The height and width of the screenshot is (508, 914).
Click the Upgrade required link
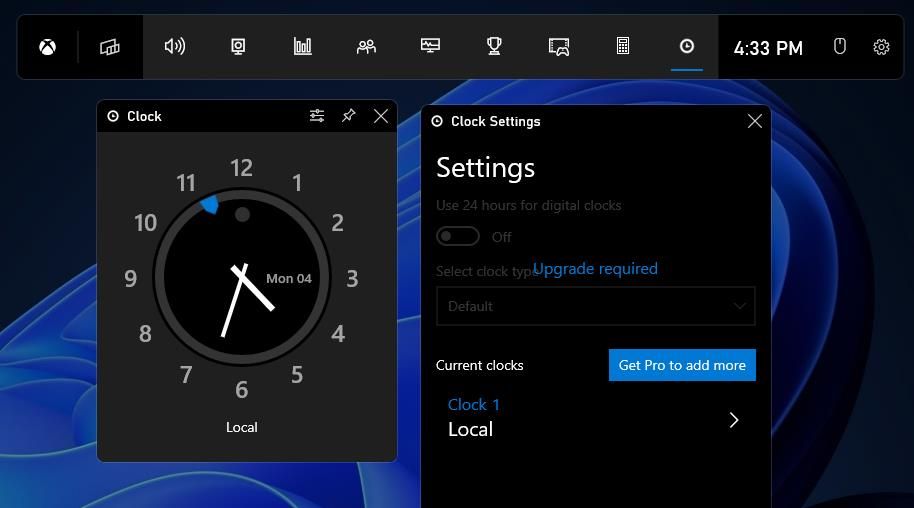tap(595, 268)
